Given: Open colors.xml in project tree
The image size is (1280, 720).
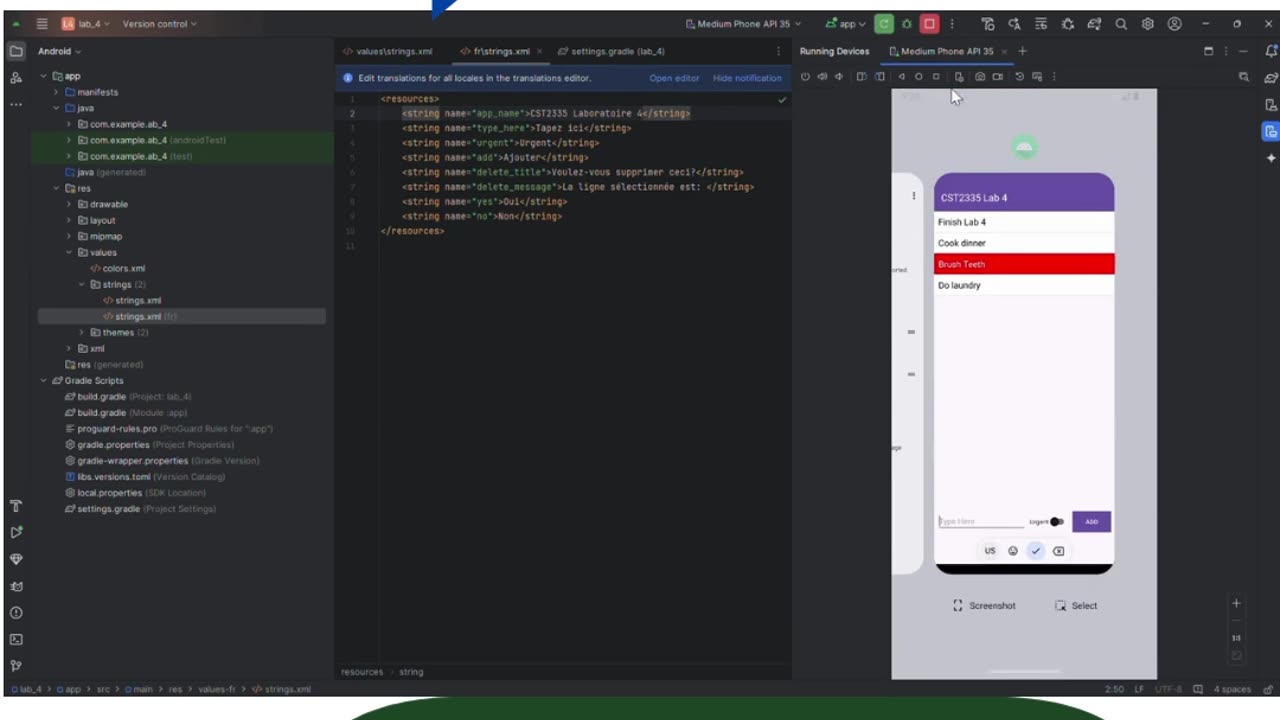Looking at the screenshot, I should point(117,268).
